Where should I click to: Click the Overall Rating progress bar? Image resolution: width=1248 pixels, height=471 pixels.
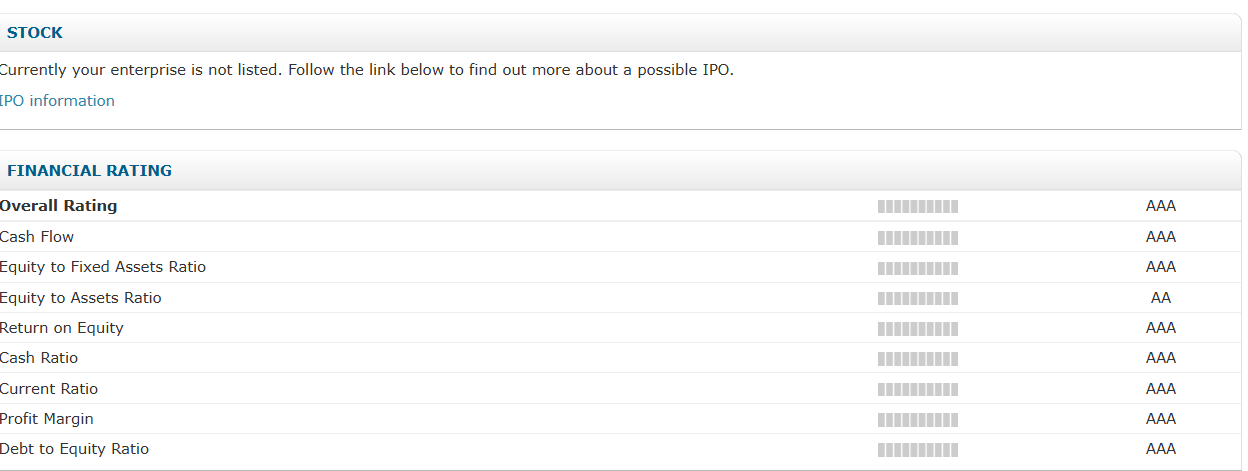917,207
